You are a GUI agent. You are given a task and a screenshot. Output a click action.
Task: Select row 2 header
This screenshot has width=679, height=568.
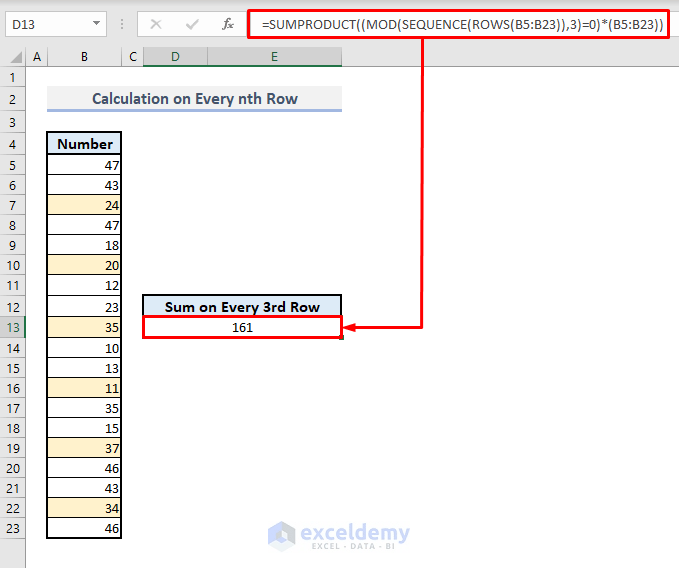[x=13, y=100]
